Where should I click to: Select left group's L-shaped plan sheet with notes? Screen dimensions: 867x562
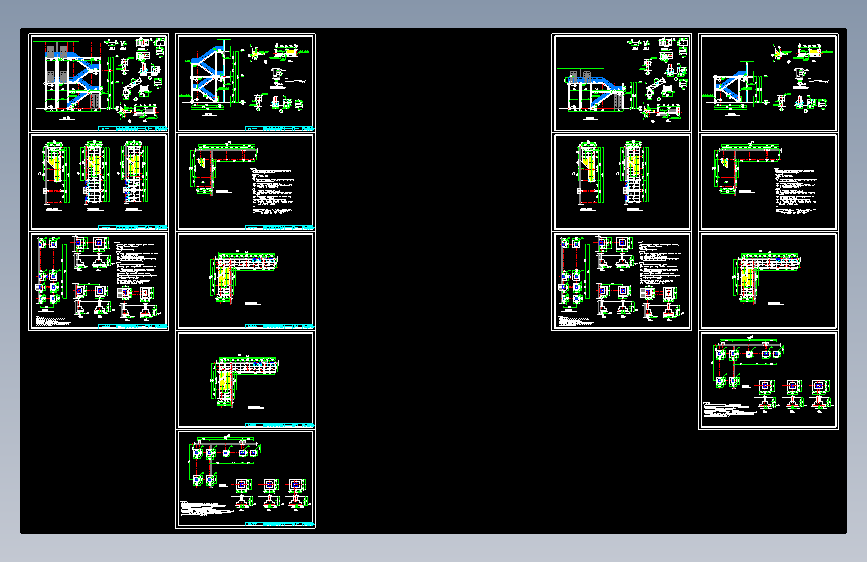[x=246, y=182]
